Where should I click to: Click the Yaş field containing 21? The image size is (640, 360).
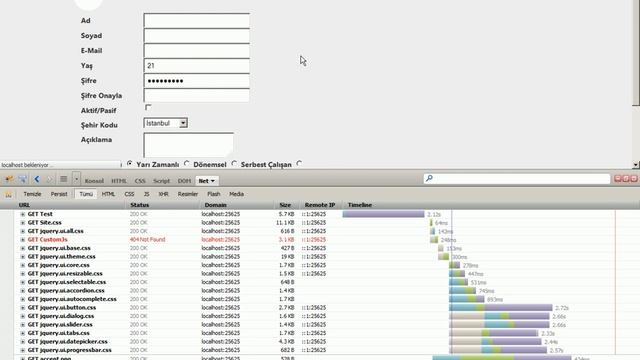196,65
